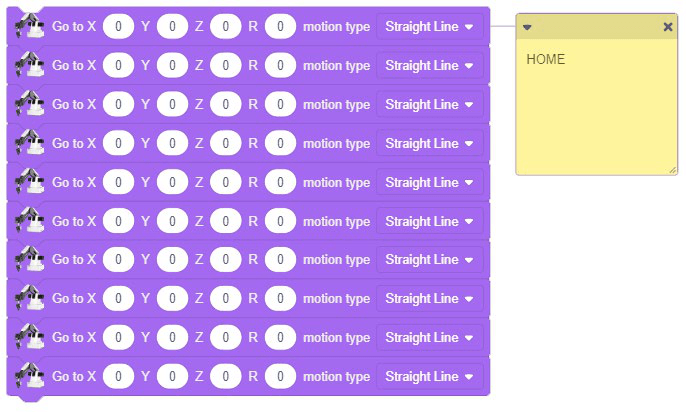The image size is (686, 412).
Task: Expand motion type dropdown on the tenth block
Action: 429,377
